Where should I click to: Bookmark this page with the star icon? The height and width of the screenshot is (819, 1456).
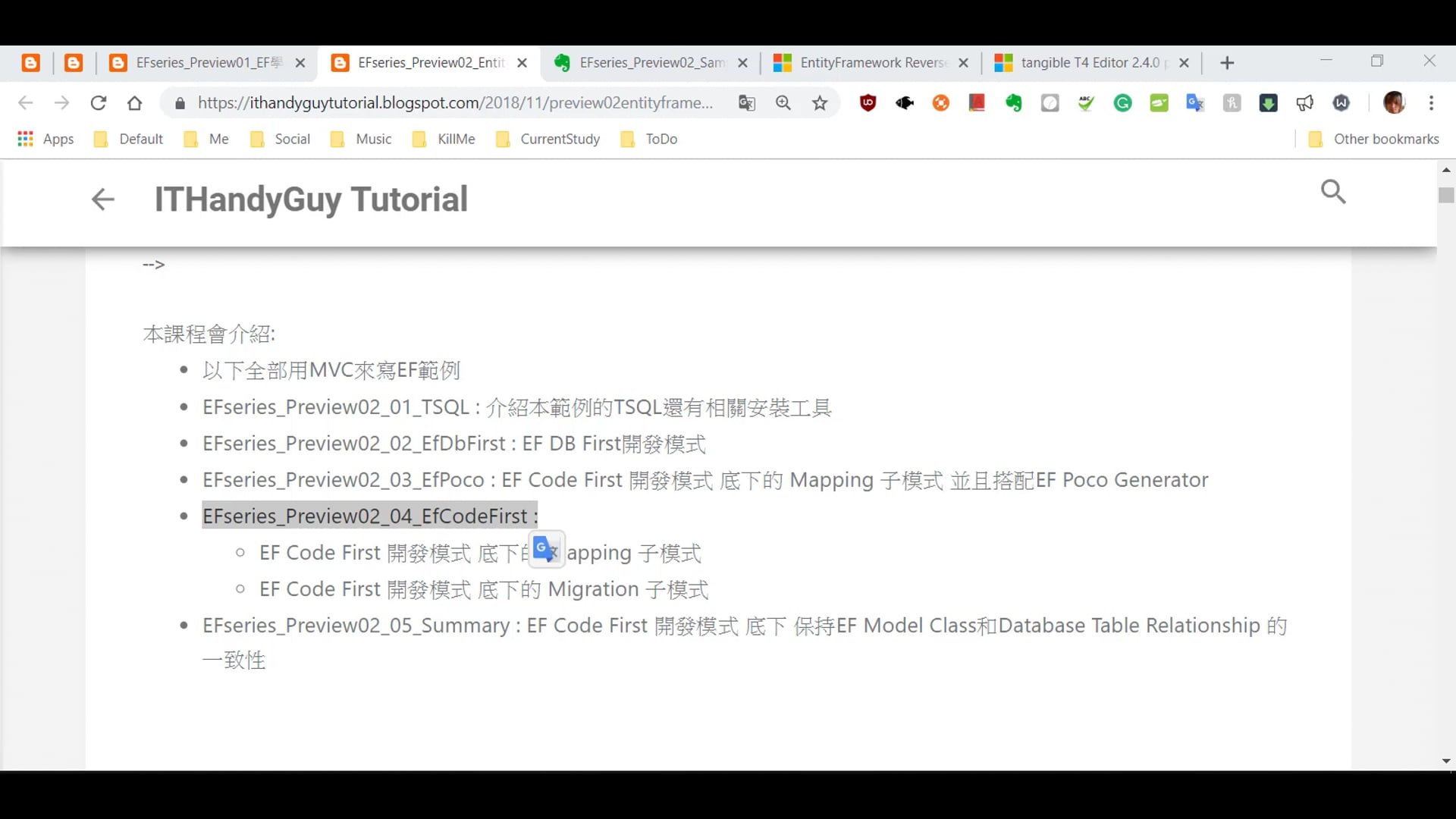820,102
